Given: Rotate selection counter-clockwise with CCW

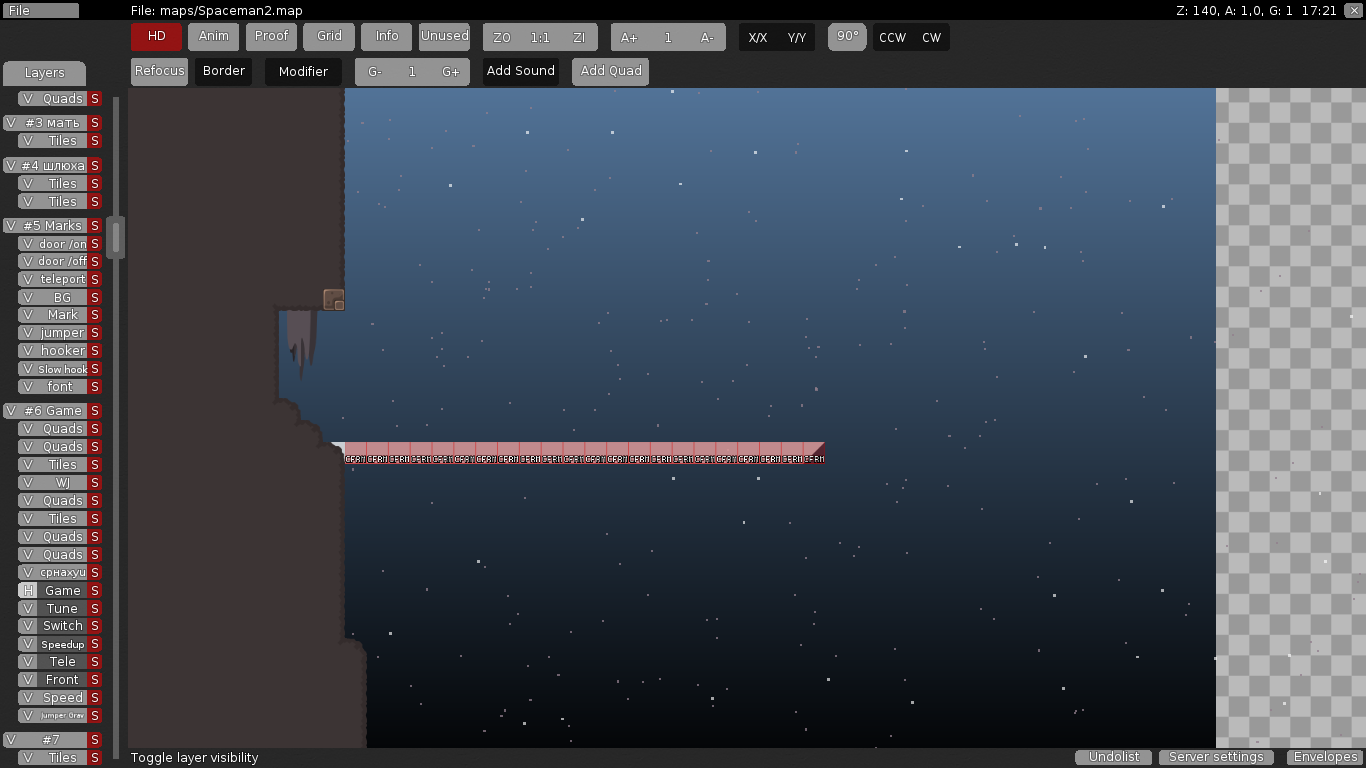Looking at the screenshot, I should click(892, 37).
